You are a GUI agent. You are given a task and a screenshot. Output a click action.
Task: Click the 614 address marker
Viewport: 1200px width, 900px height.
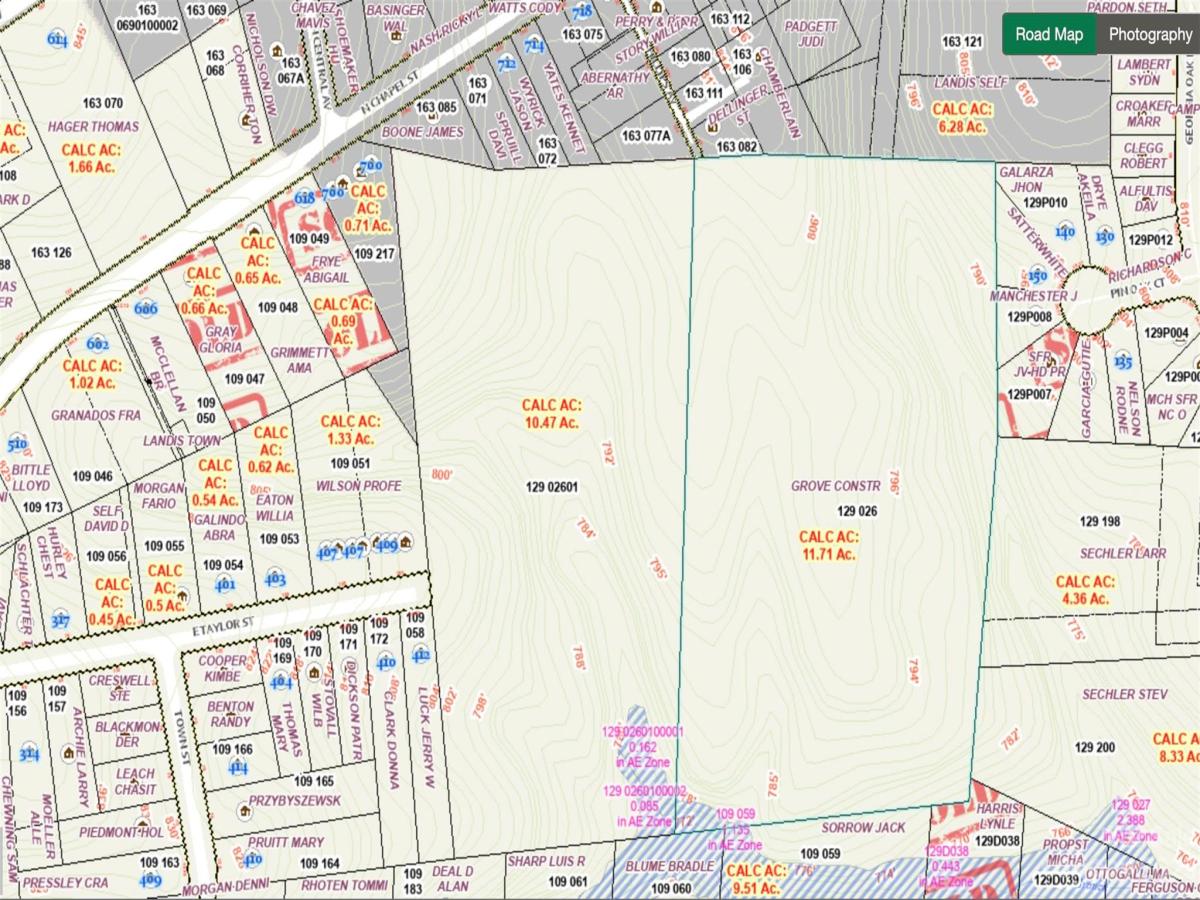[x=58, y=39]
